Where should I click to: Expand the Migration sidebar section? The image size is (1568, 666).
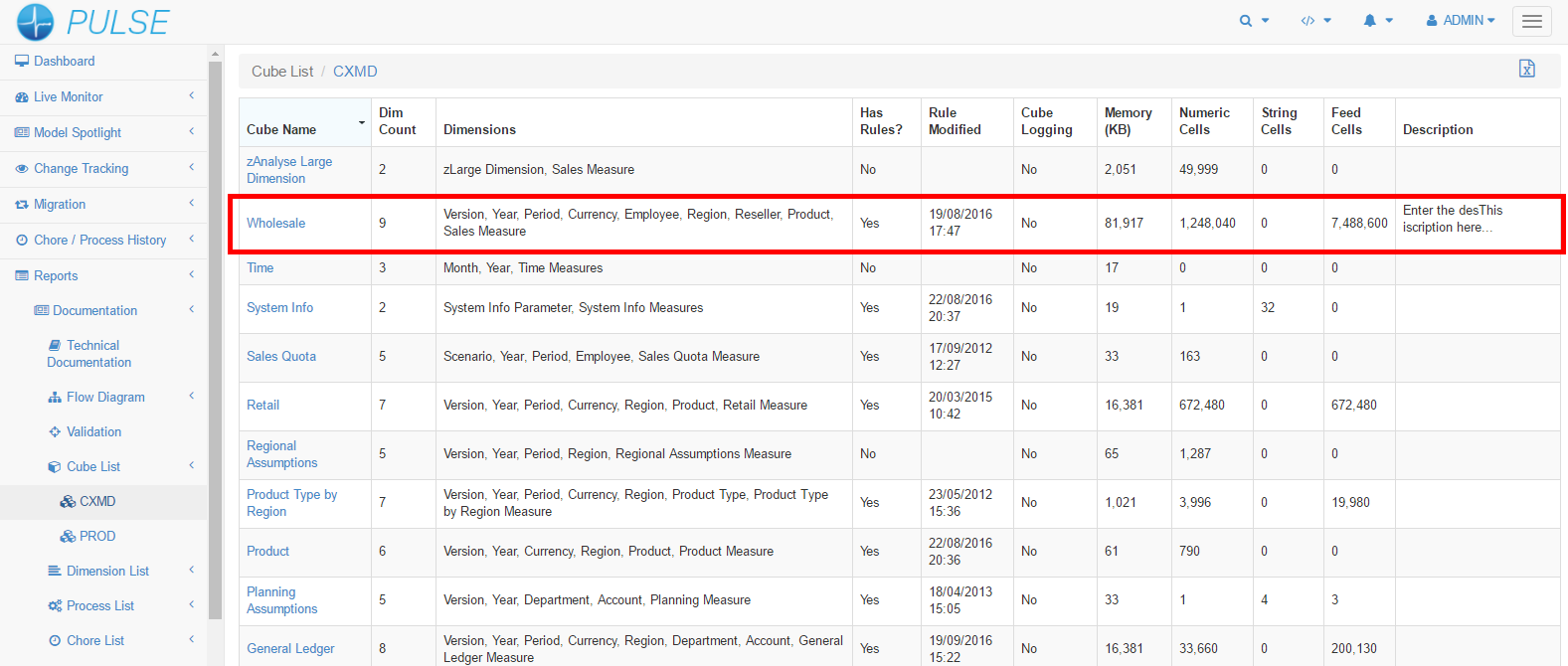click(60, 205)
